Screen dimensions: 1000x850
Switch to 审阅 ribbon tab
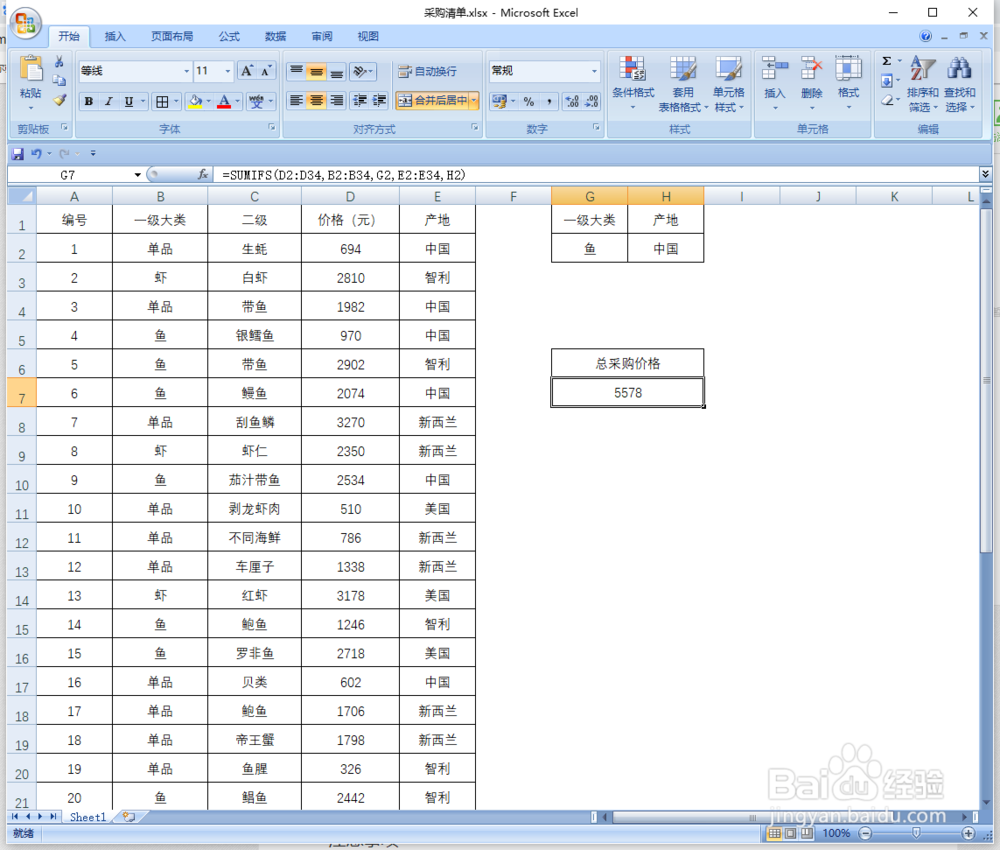(x=321, y=36)
